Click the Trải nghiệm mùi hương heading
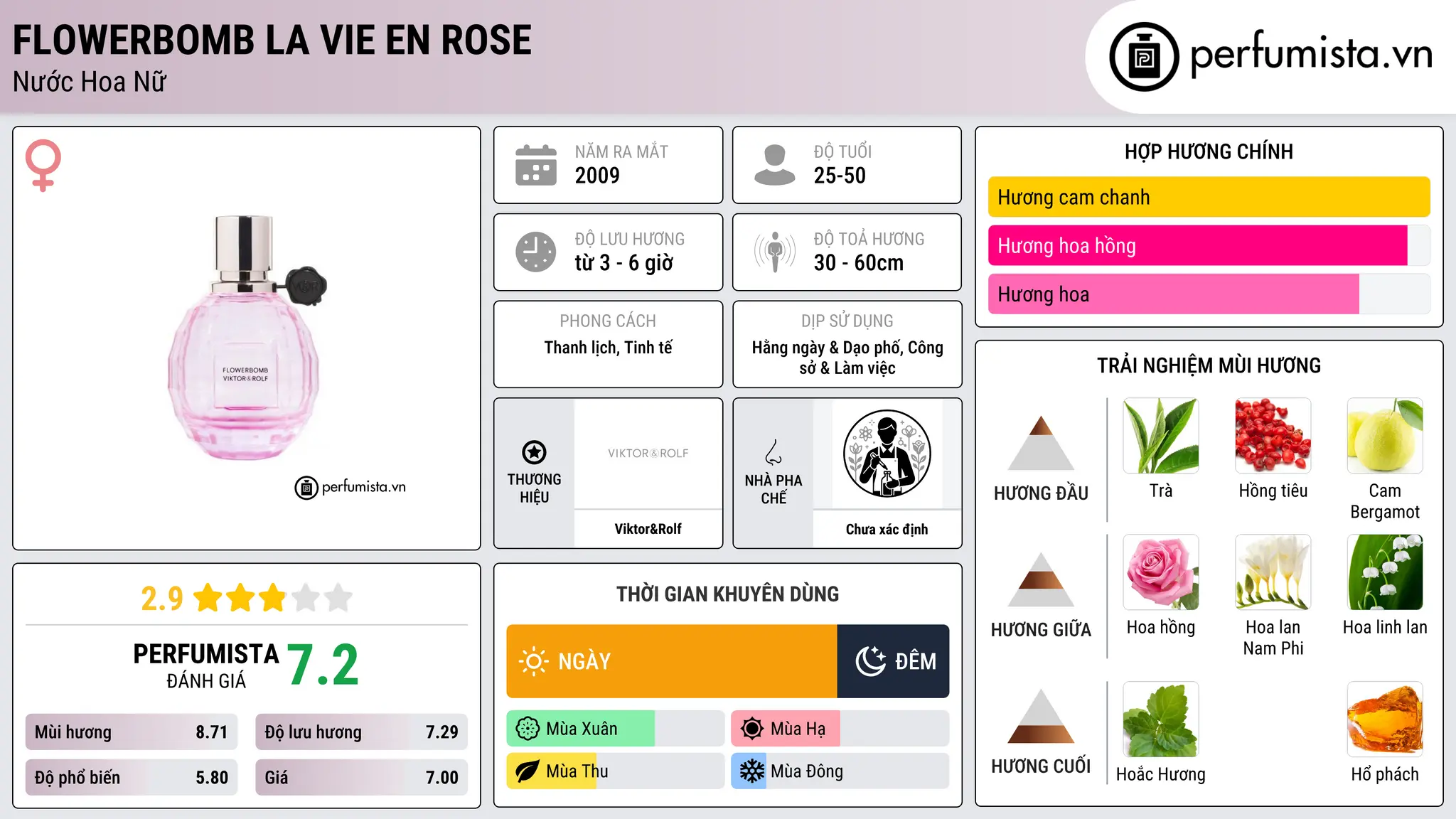The image size is (1456, 819). pos(1209,365)
